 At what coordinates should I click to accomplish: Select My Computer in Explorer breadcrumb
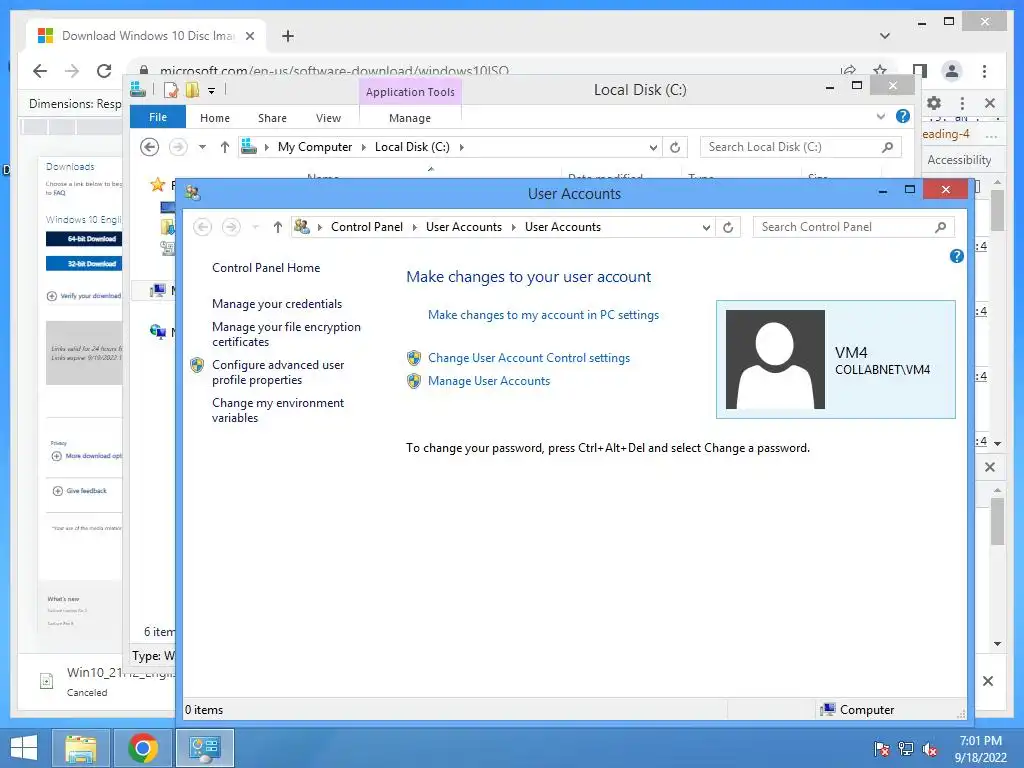click(315, 148)
